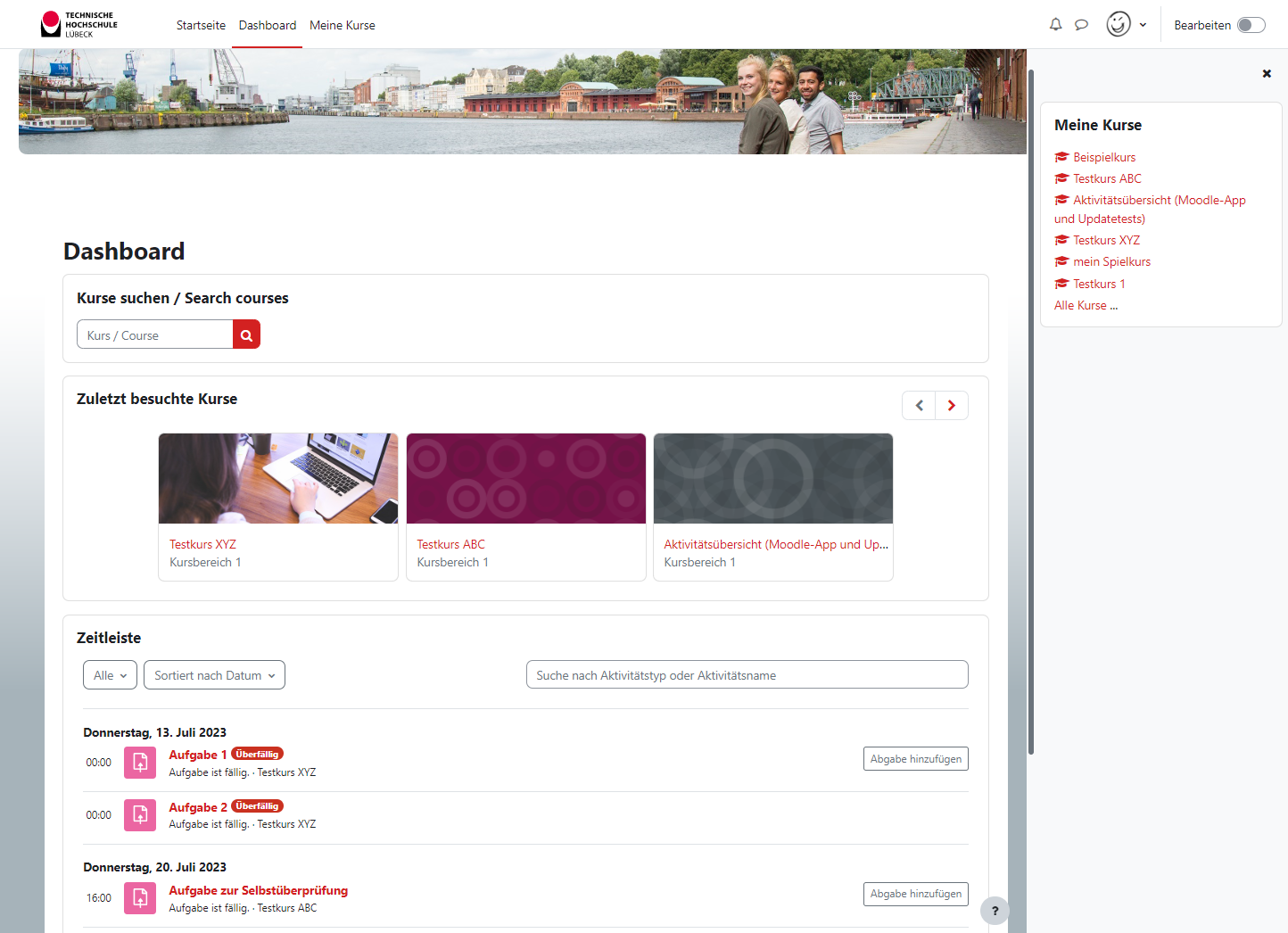
Task: Go to Startseite in top navigation
Action: pos(201,25)
